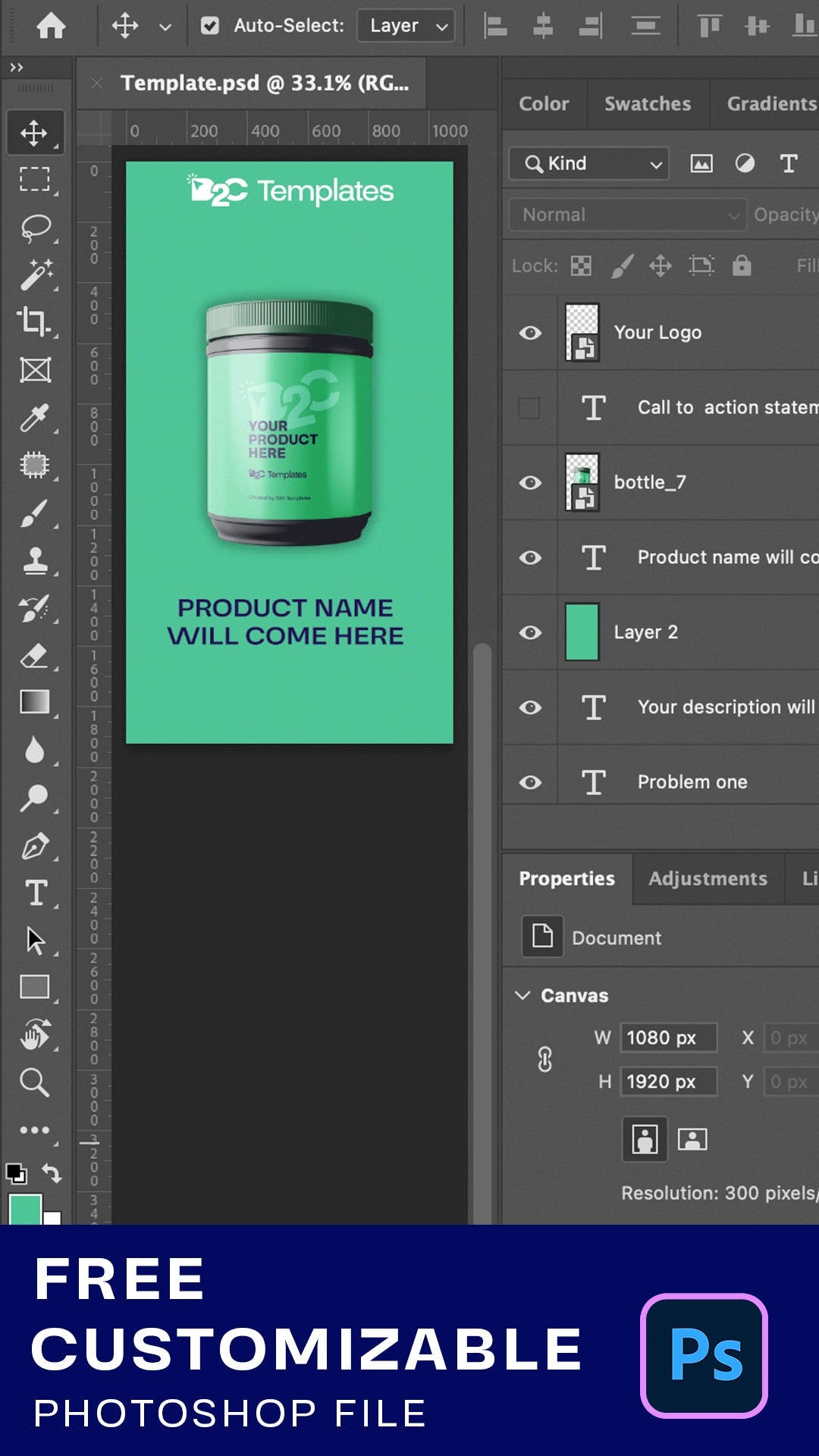Open the Adjustments tab
The width and height of the screenshot is (819, 1456).
(707, 878)
